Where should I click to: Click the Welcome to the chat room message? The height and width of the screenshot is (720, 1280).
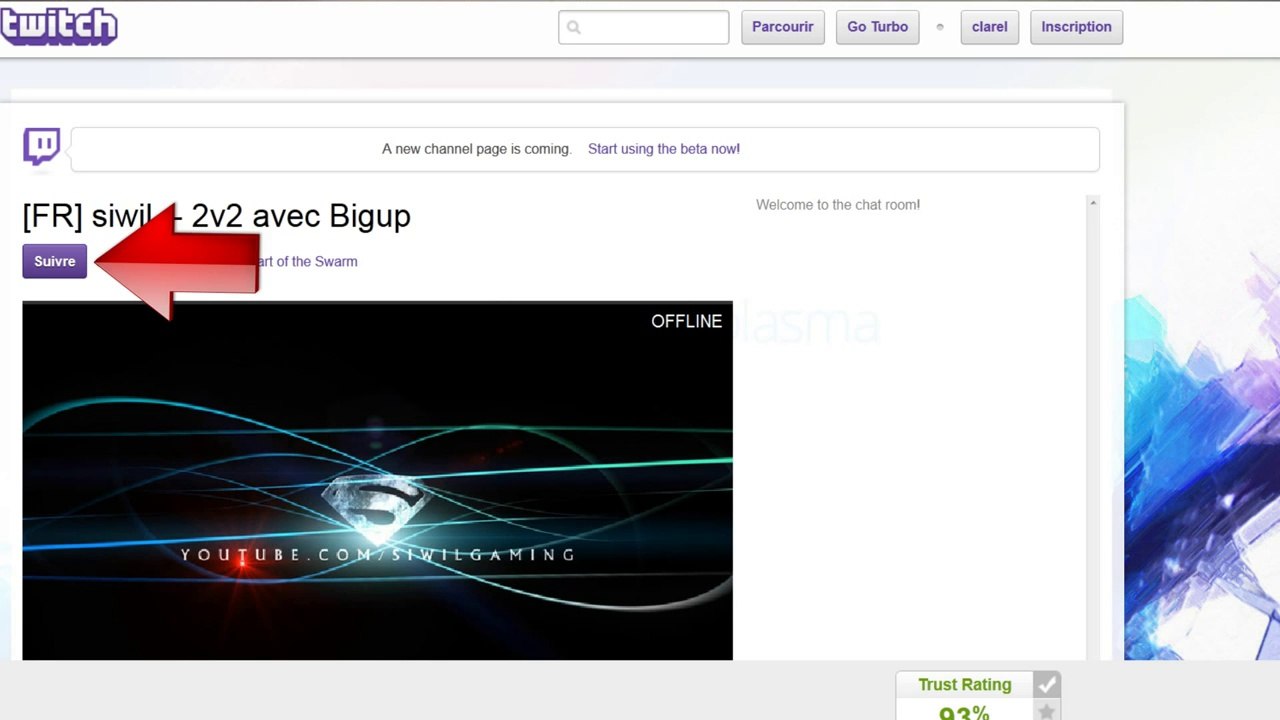pyautogui.click(x=838, y=204)
